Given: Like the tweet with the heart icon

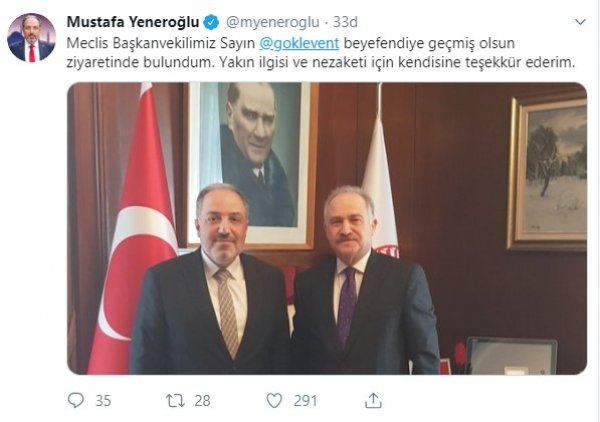Looking at the screenshot, I should tap(274, 401).
